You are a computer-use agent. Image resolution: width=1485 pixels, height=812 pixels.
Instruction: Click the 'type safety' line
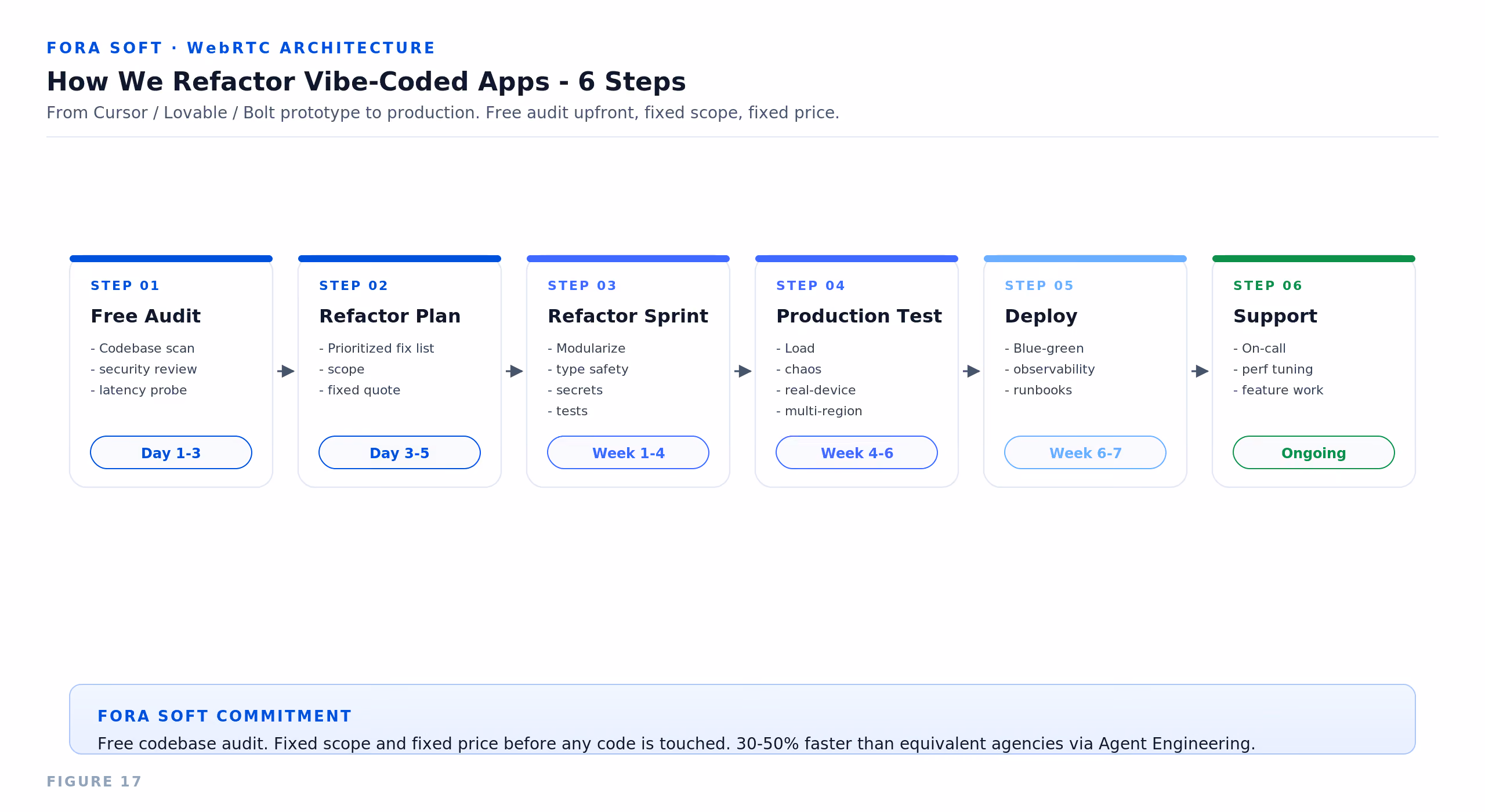pyautogui.click(x=588, y=369)
